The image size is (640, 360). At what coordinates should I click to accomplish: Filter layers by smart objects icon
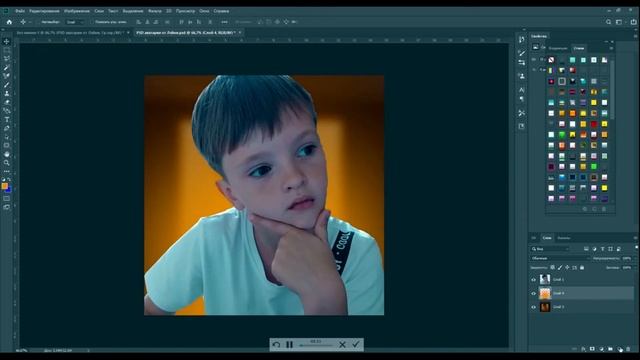tap(619, 249)
